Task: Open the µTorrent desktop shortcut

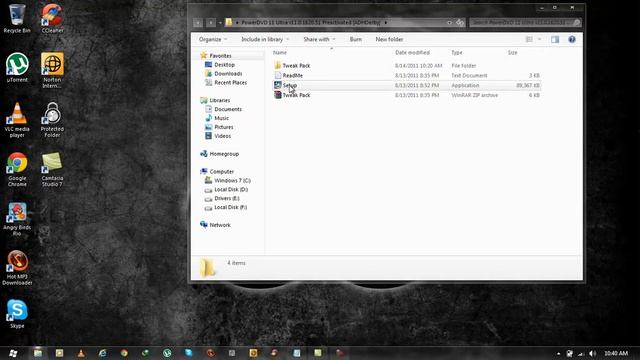Action: [x=17, y=68]
